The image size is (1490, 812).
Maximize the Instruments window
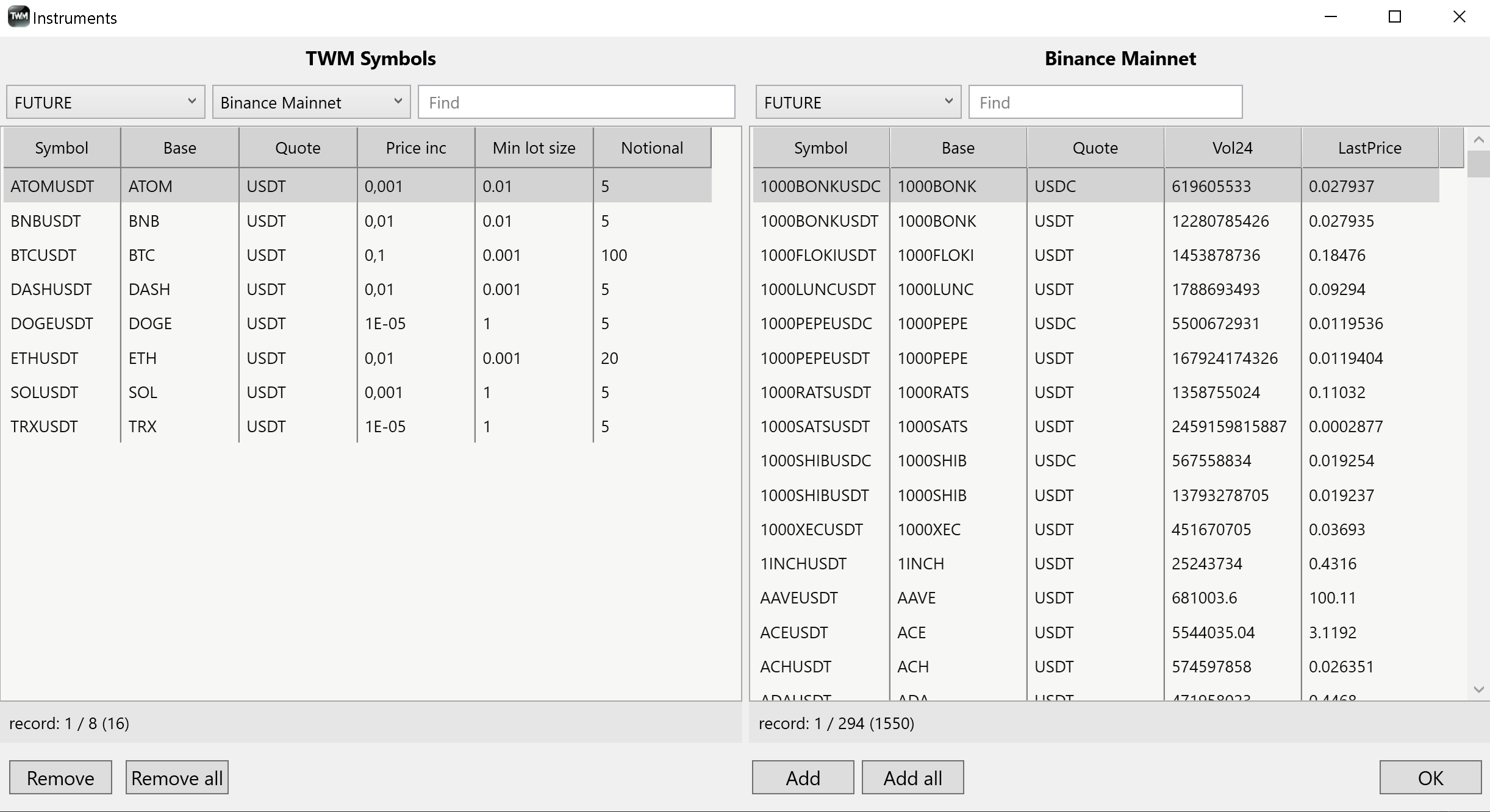1394,17
